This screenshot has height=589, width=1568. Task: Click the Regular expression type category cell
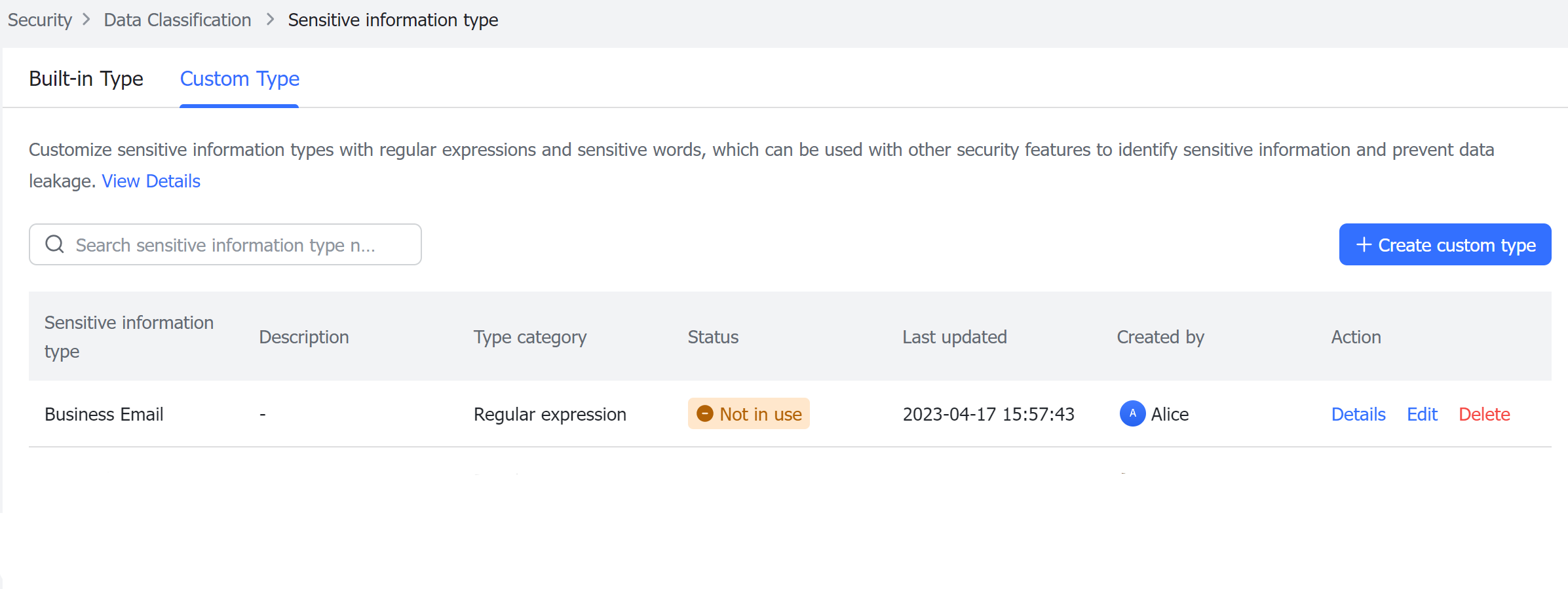550,413
